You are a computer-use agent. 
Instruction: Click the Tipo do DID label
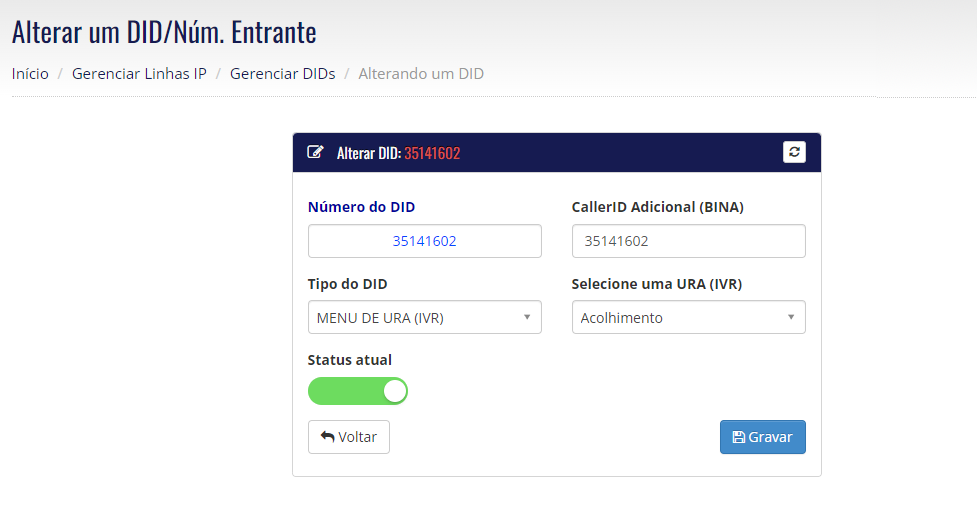[348, 284]
